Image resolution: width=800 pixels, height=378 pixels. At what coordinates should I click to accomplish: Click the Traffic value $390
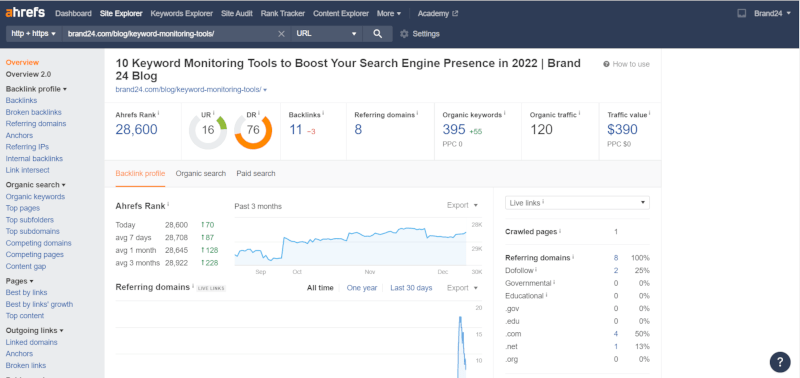(622, 130)
